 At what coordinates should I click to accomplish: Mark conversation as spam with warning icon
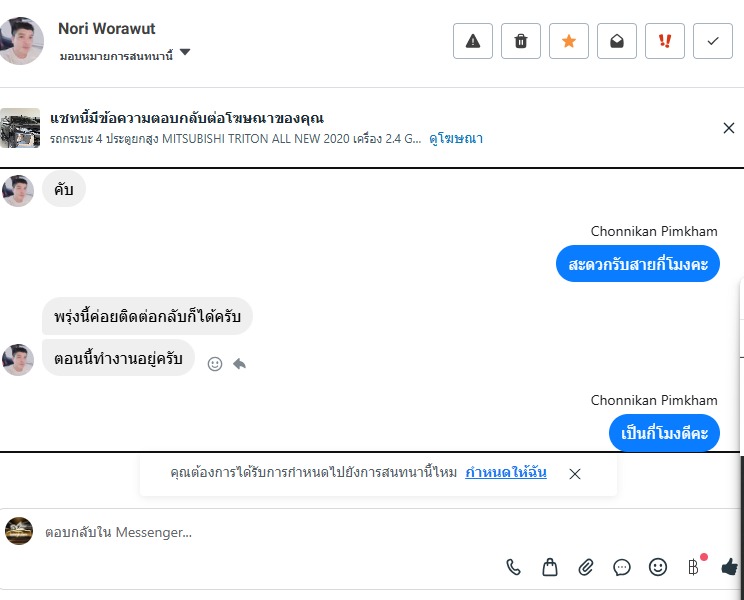click(473, 41)
